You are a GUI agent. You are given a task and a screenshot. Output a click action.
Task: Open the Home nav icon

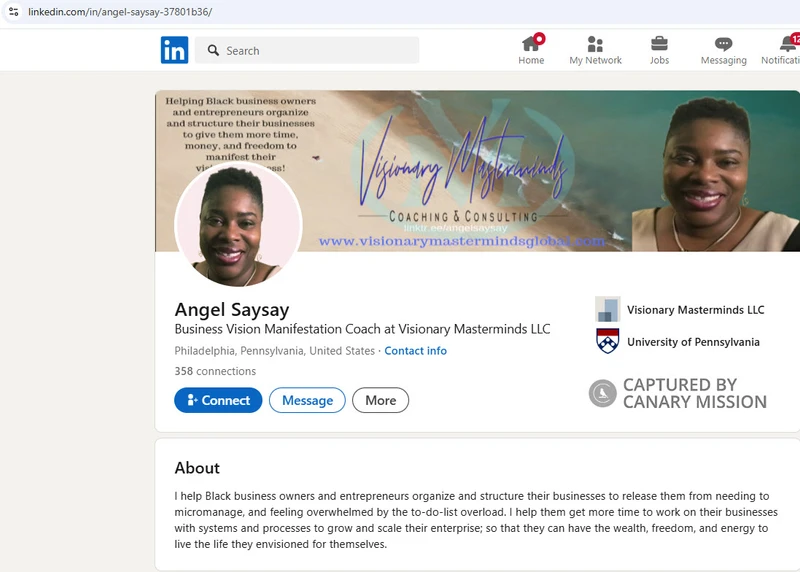click(531, 44)
